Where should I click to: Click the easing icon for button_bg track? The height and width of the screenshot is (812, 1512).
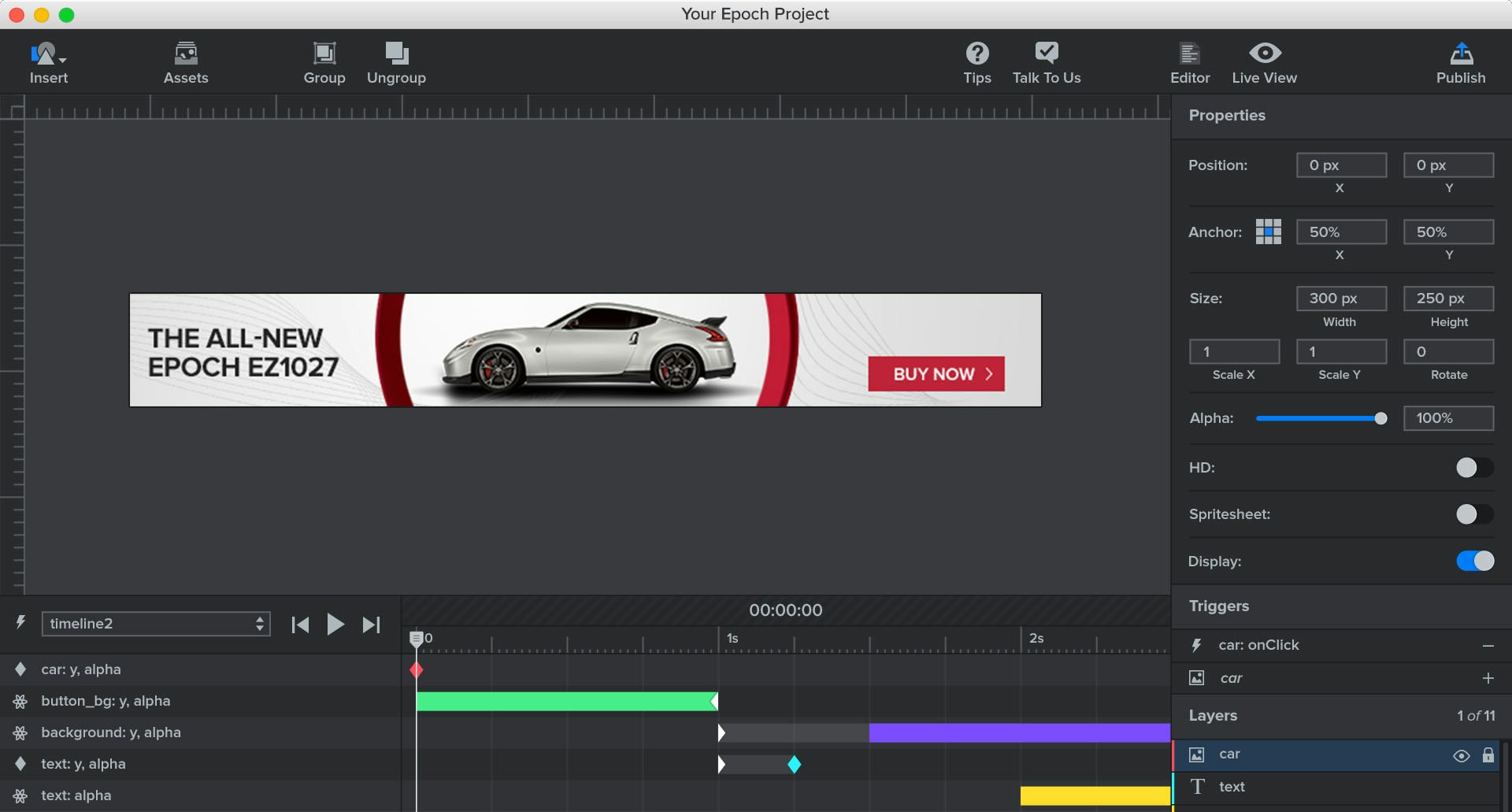tap(20, 701)
